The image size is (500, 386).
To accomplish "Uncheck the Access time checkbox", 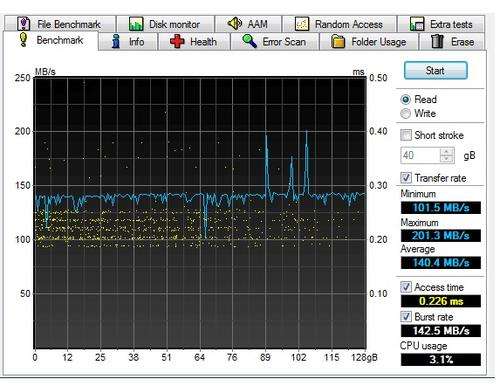I will pos(406,287).
